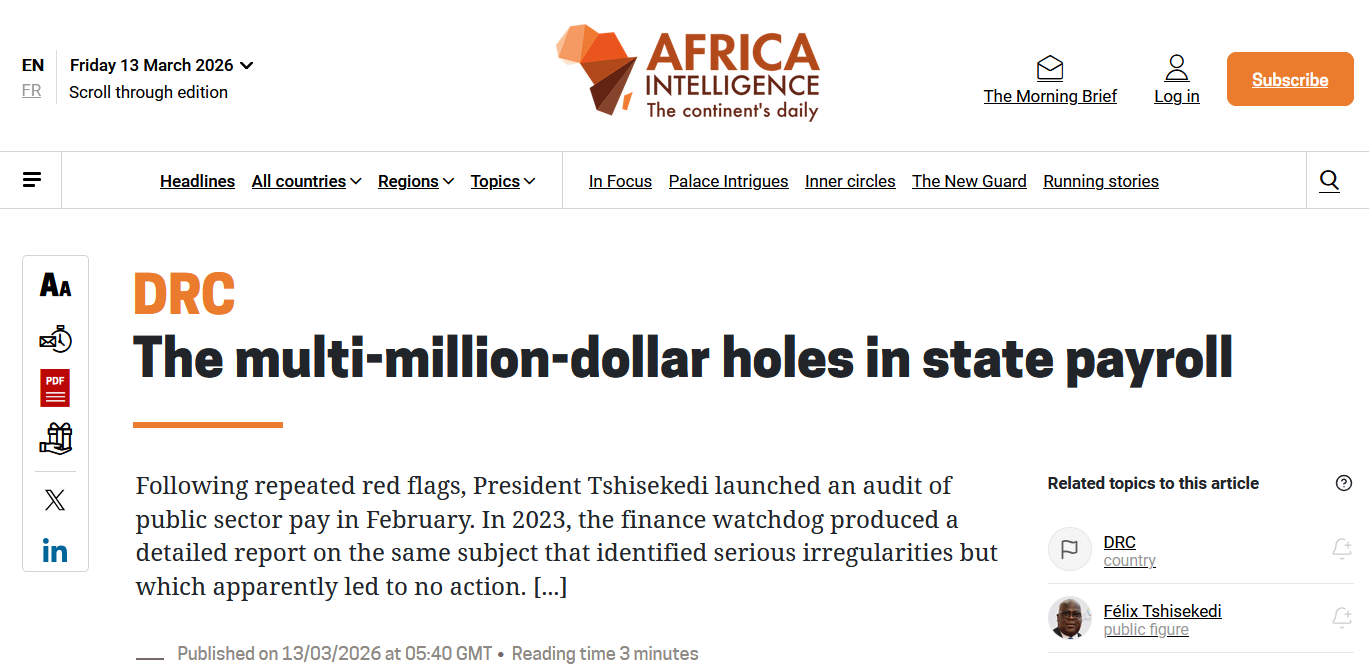This screenshot has width=1369, height=669.
Task: Click the Log in user icon
Action: pos(1177,69)
